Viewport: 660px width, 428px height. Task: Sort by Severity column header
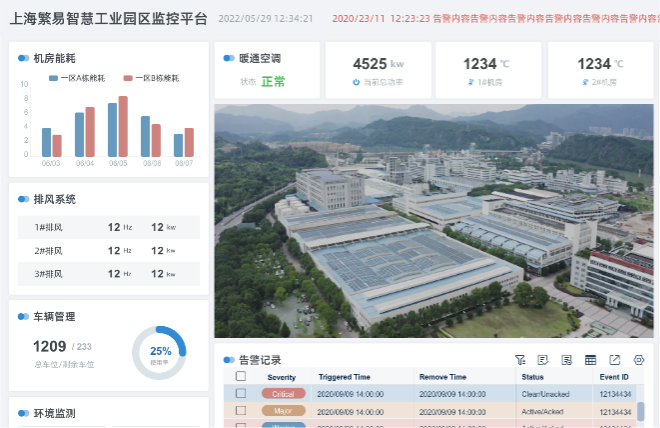pos(282,377)
